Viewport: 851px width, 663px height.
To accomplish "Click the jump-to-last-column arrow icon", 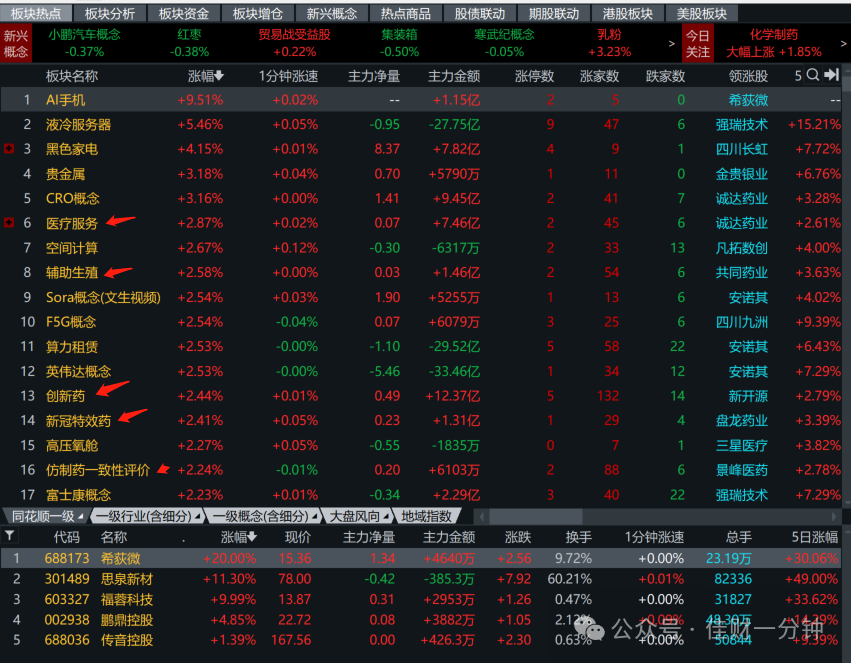I will (x=831, y=75).
